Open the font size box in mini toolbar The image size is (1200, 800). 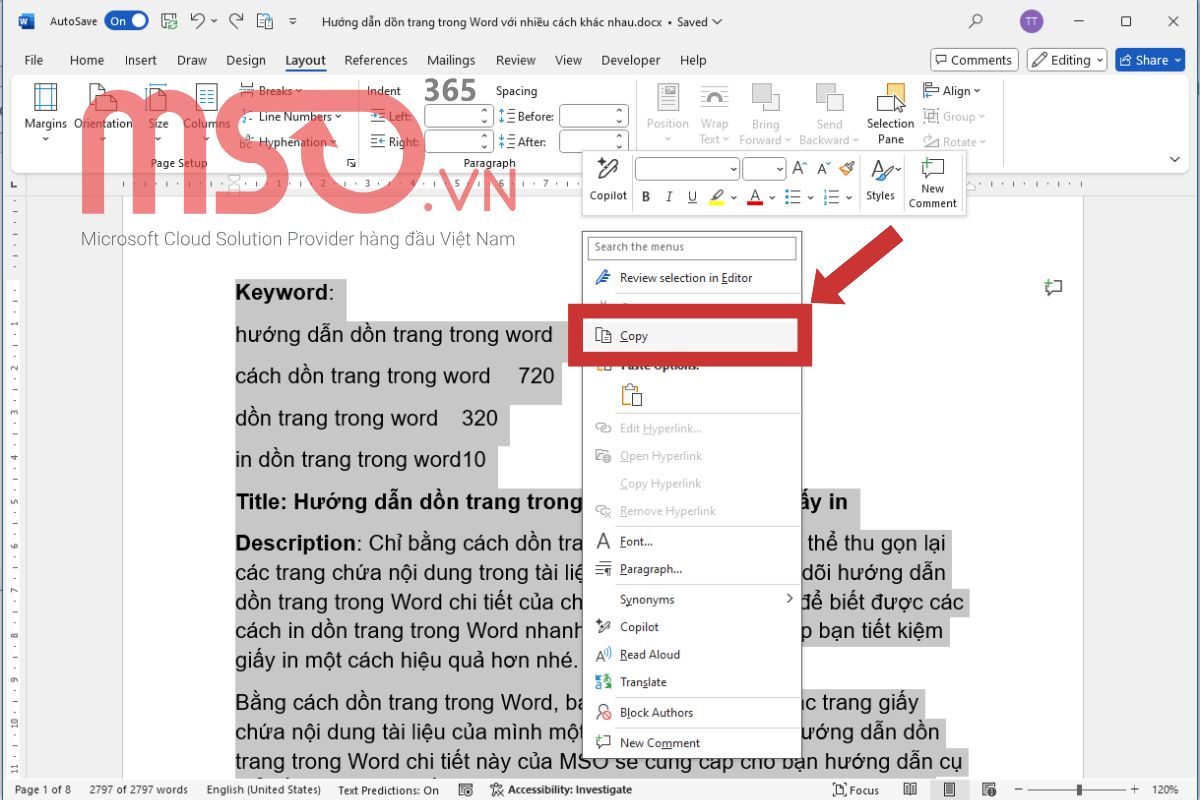[765, 168]
